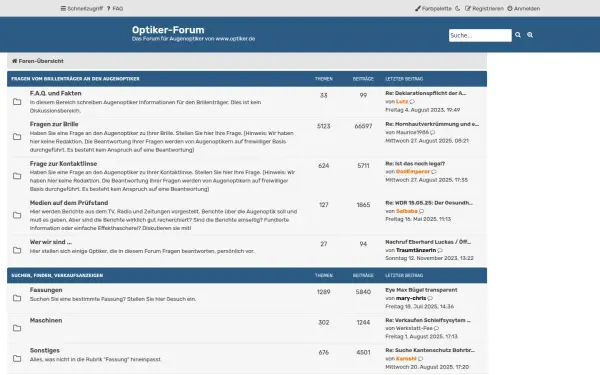600x375 pixels.
Task: Open last post Re: Ist das noch legal?
Action: click(x=415, y=164)
